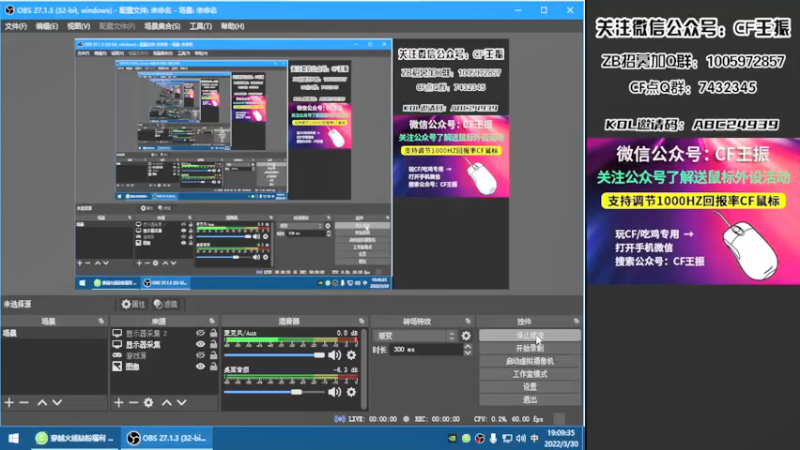This screenshot has width=800, height=450.
Task: Open the Windows Start menu
Action: 14,438
